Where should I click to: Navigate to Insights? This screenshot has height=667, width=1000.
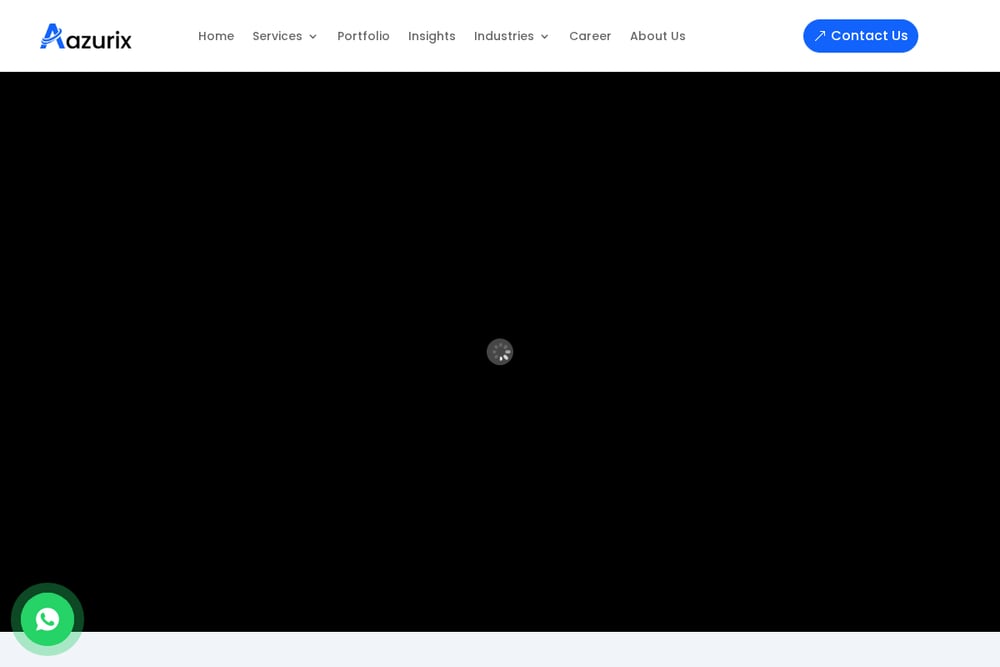click(432, 36)
